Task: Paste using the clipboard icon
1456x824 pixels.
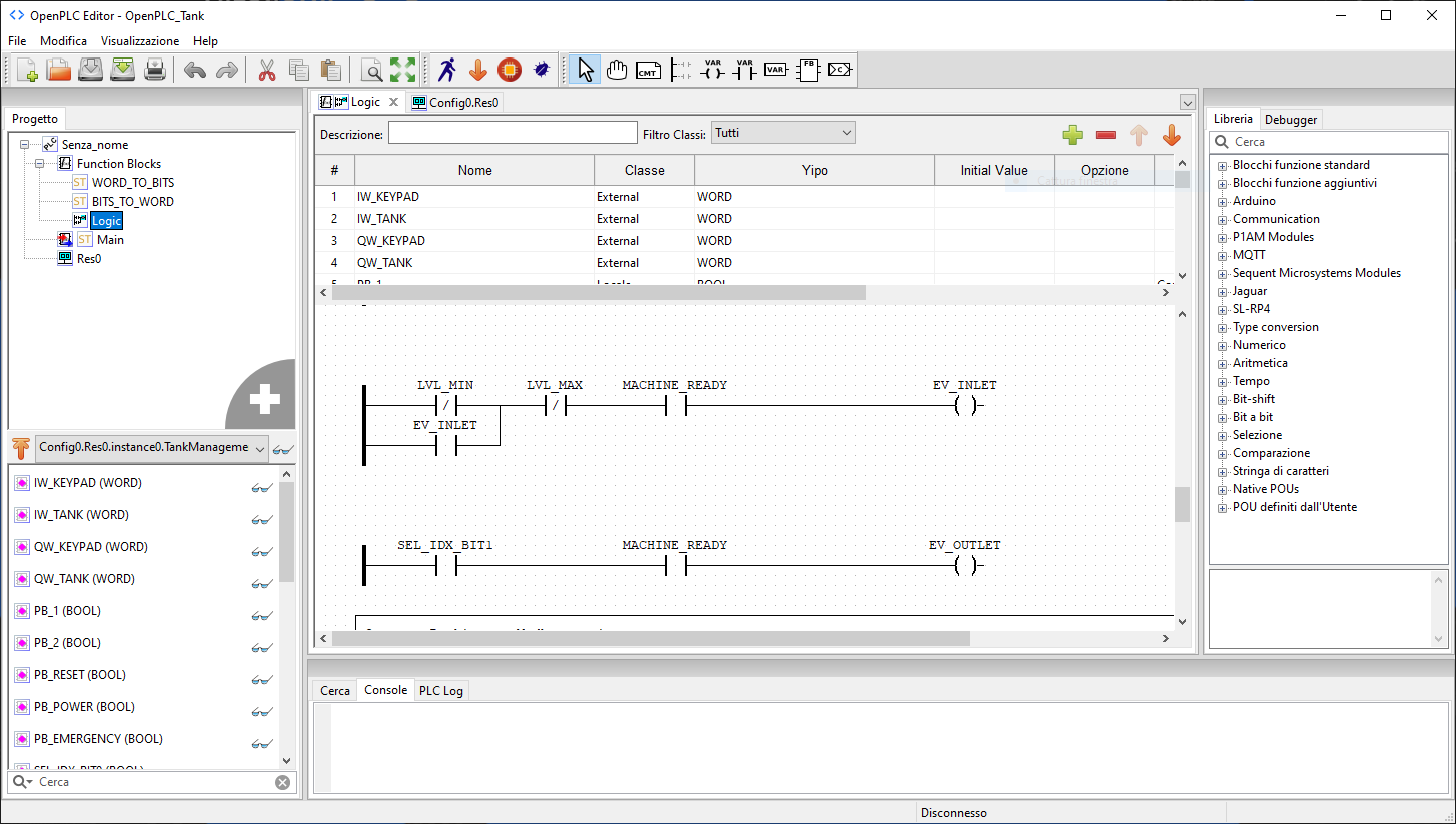Action: tap(330, 70)
